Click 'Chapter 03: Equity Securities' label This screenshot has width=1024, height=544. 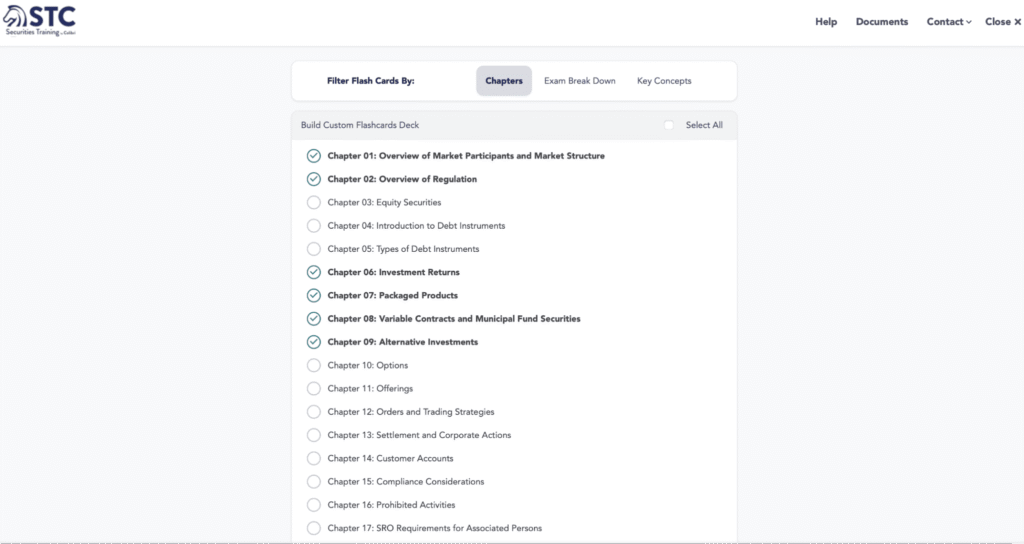click(384, 202)
